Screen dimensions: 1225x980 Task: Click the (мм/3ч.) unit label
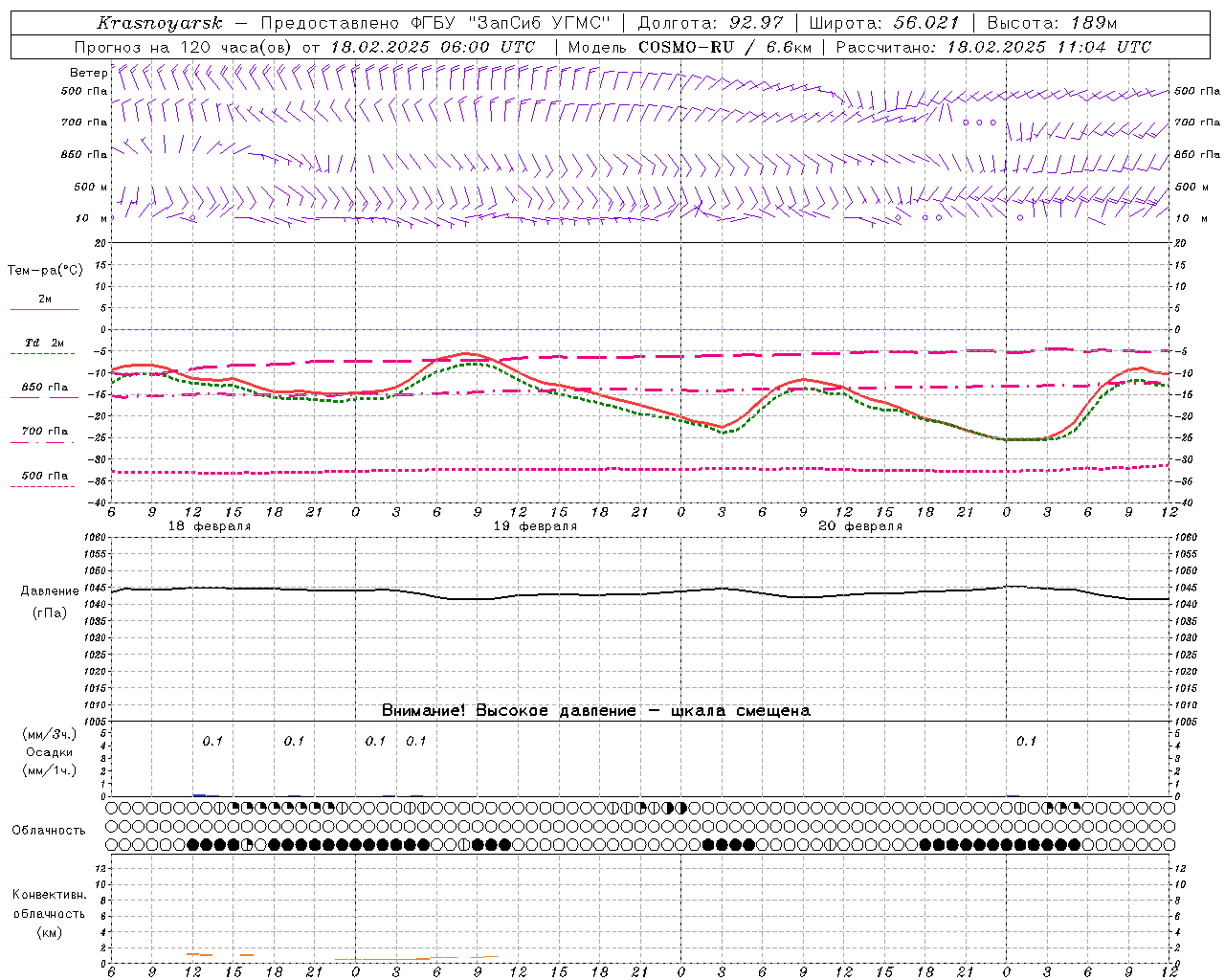coord(49,734)
